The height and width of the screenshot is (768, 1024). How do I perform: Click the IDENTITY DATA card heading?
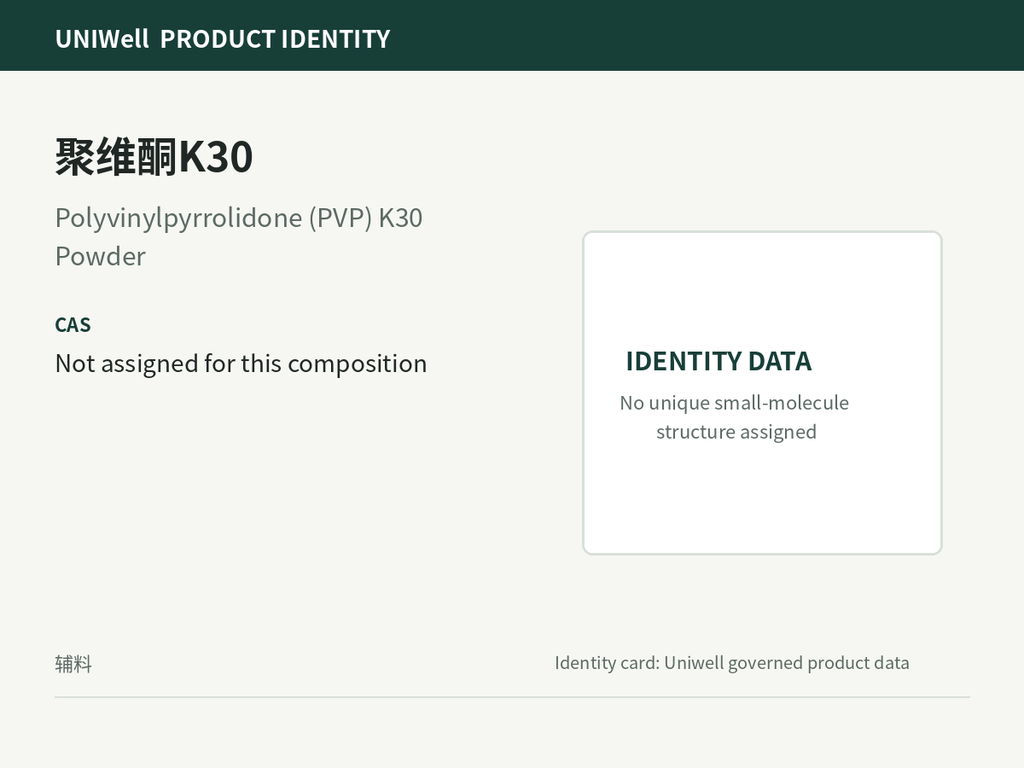(x=718, y=361)
